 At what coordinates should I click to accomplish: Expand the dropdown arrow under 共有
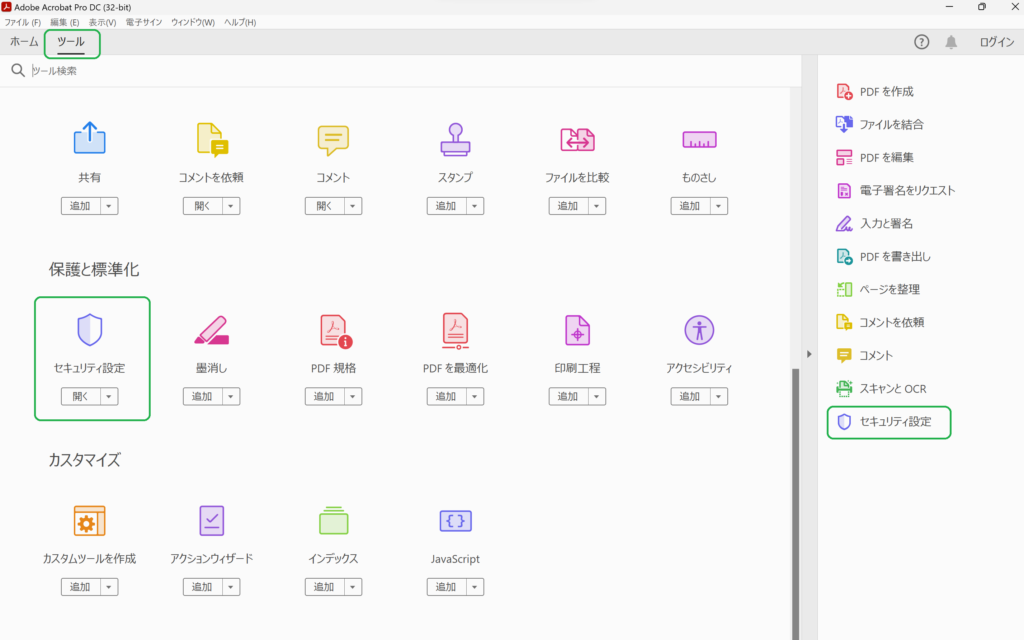109,206
